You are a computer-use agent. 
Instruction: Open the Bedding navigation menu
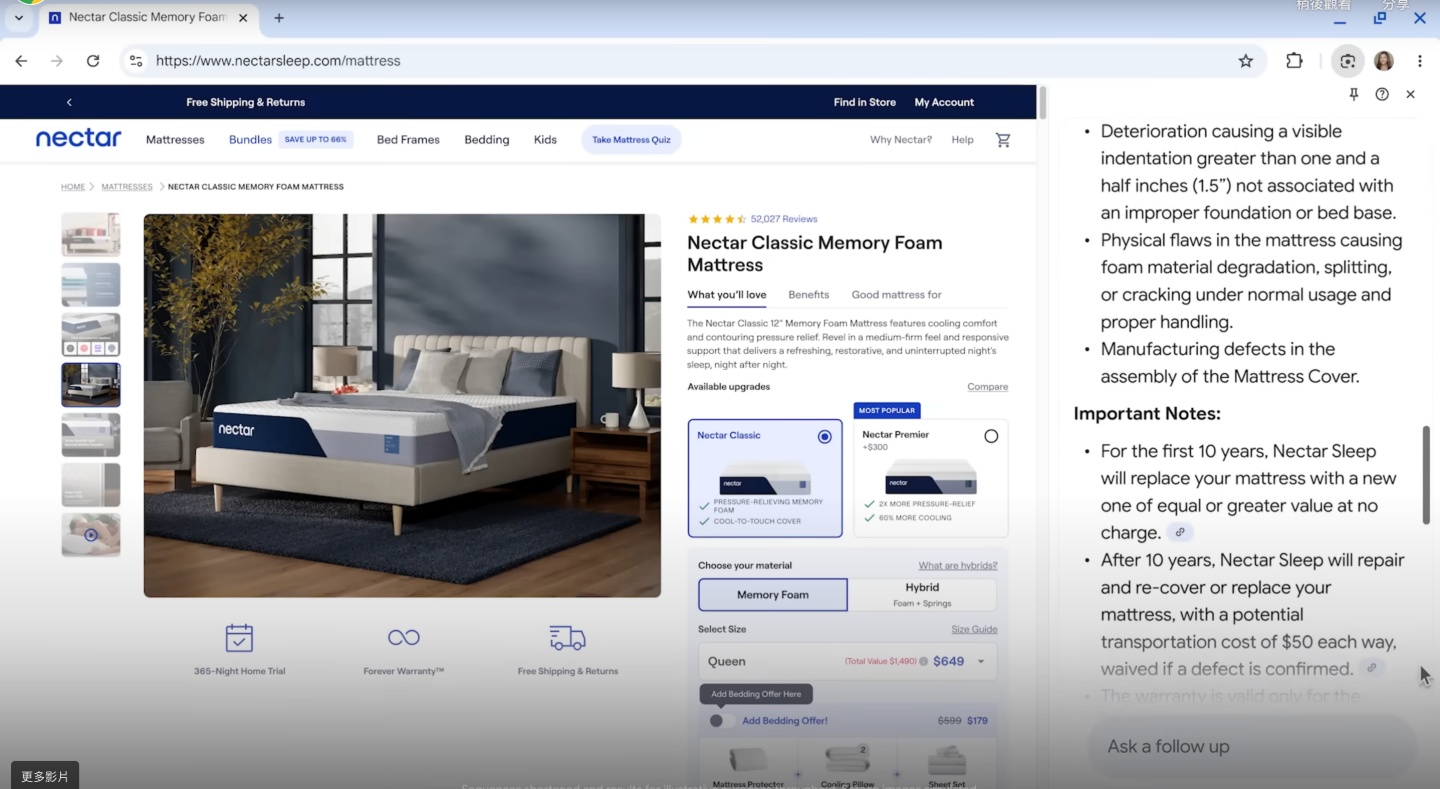487,140
